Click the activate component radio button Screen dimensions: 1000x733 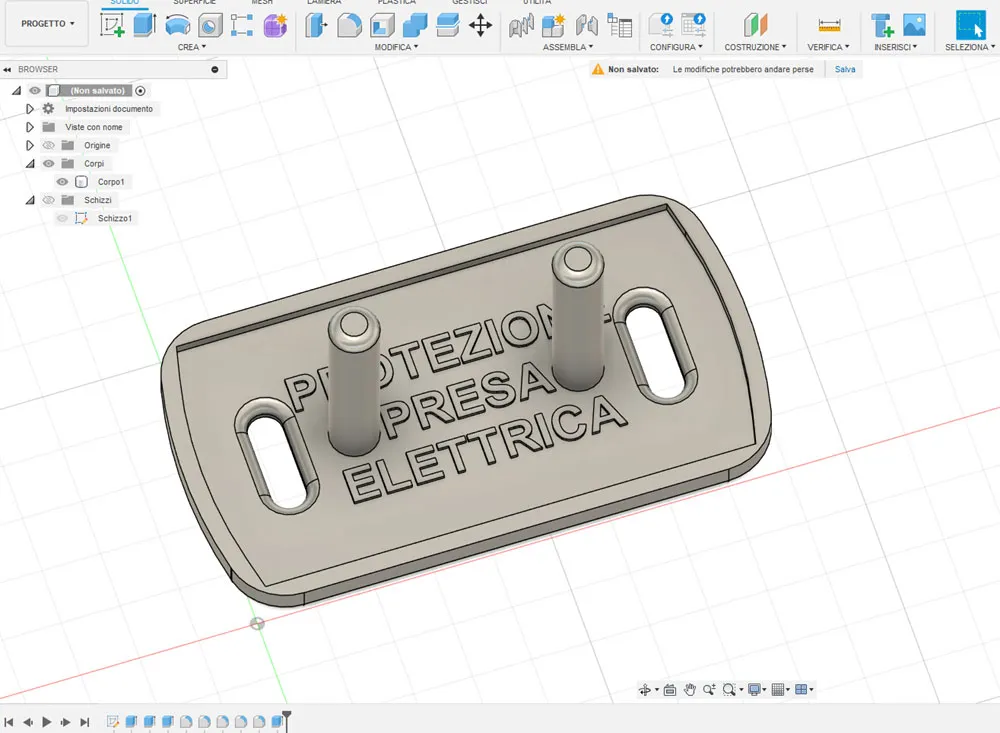(140, 91)
